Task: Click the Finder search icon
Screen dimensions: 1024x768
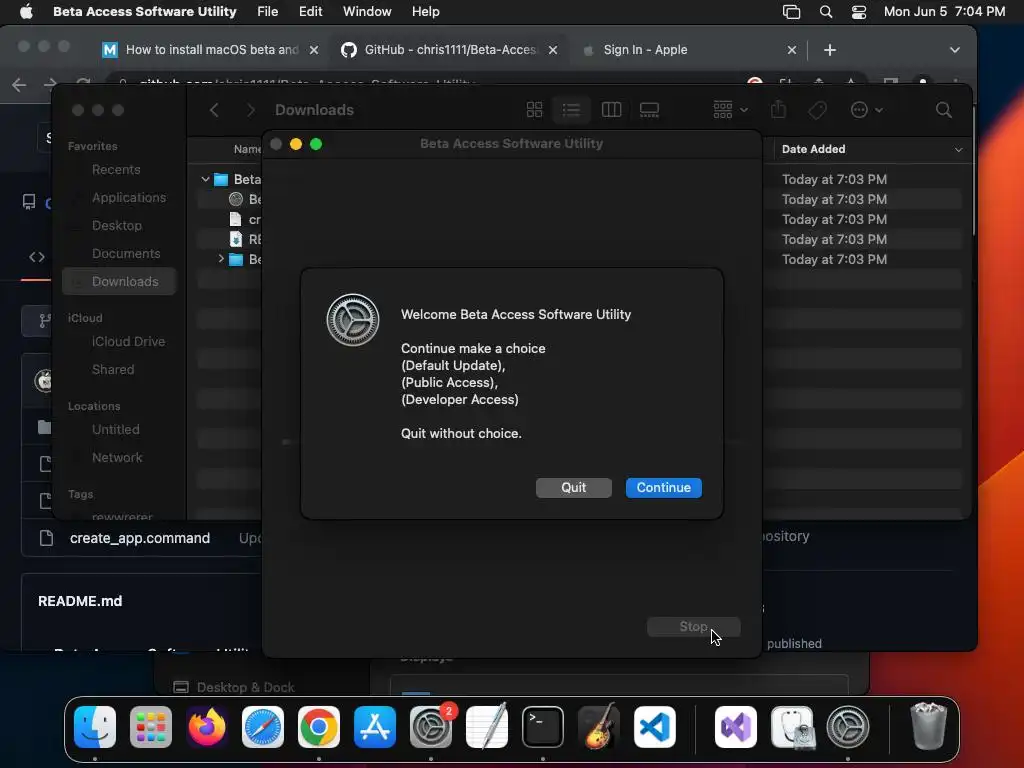Action: tap(944, 110)
